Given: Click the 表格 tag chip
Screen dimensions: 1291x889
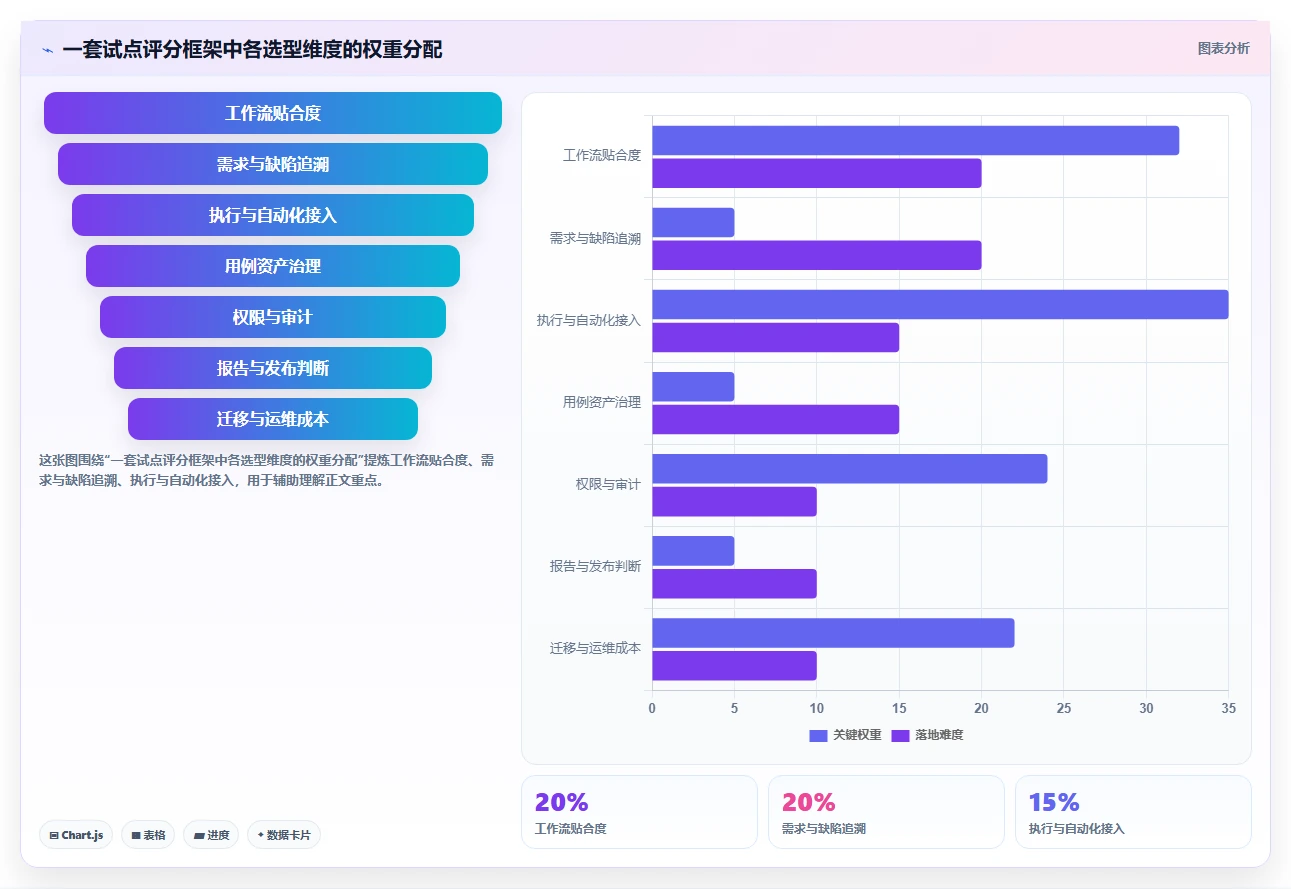Looking at the screenshot, I should 148,835.
